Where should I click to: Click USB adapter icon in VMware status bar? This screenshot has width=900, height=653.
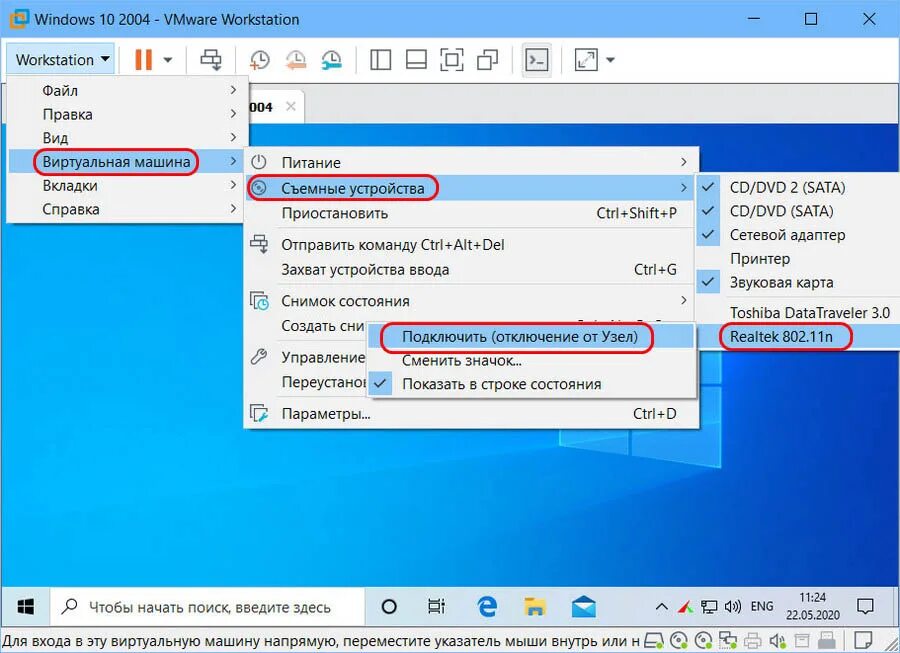pyautogui.click(x=827, y=640)
